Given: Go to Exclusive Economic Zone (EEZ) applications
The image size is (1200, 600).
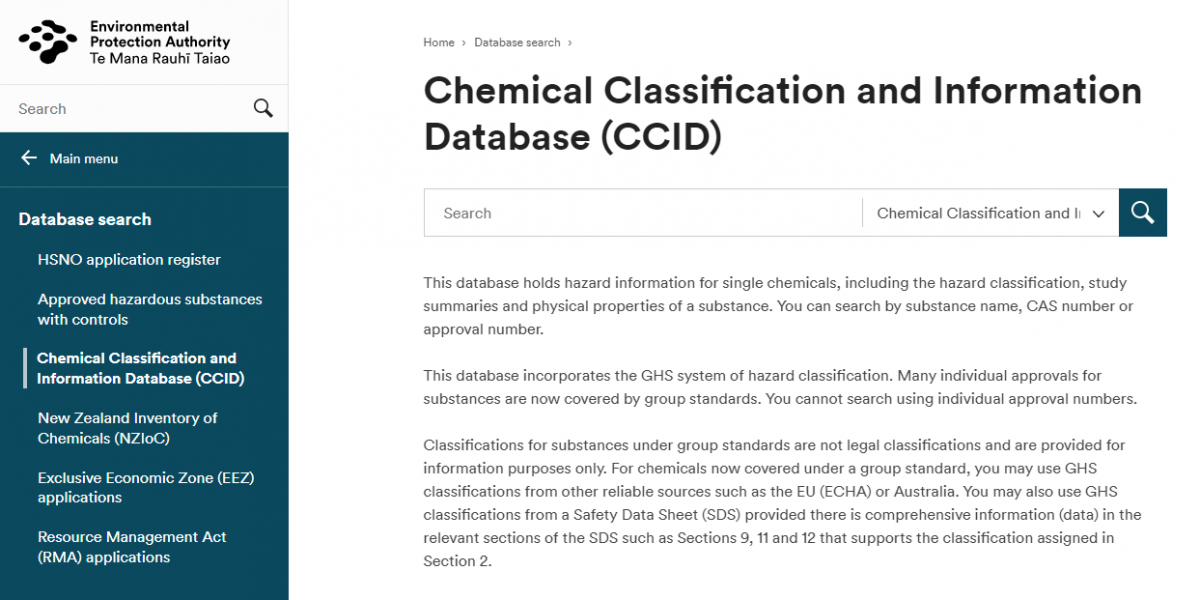Looking at the screenshot, I should (146, 487).
